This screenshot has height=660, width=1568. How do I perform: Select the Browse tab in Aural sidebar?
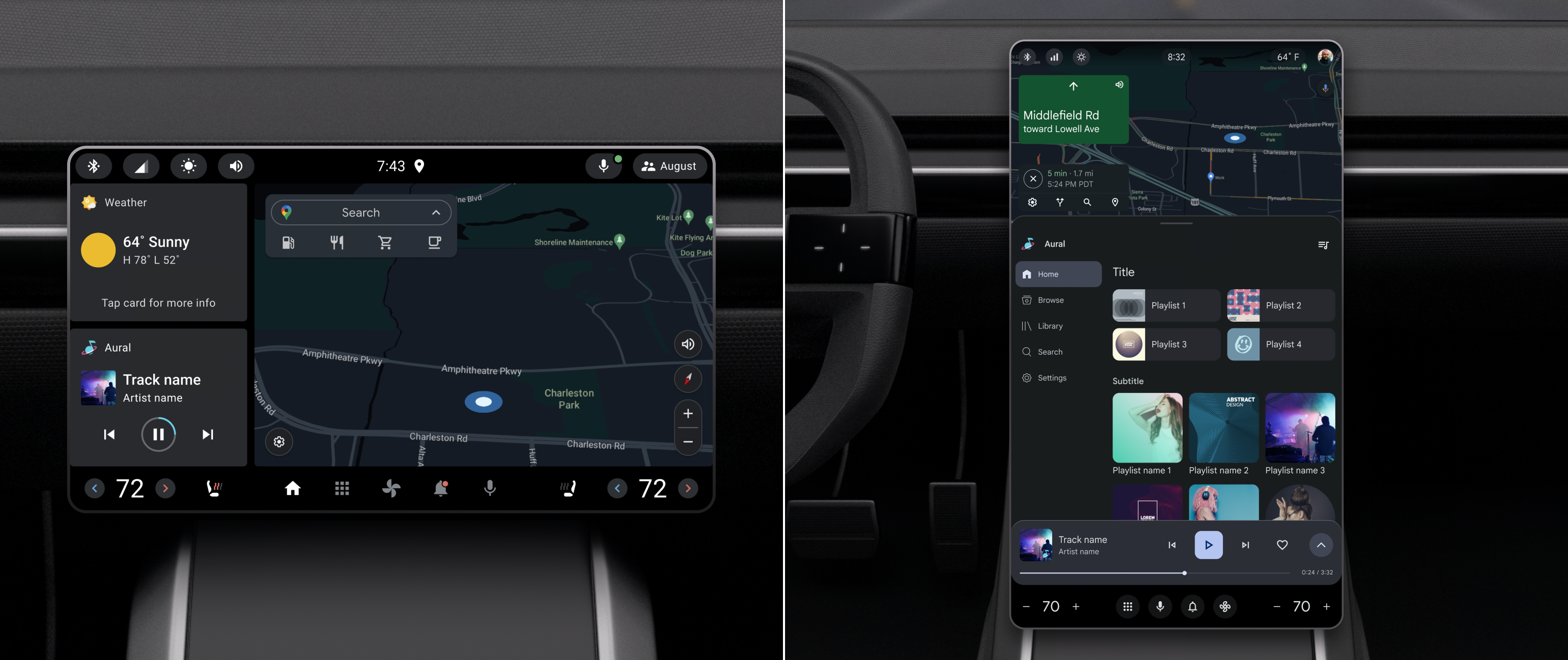[x=1048, y=300]
